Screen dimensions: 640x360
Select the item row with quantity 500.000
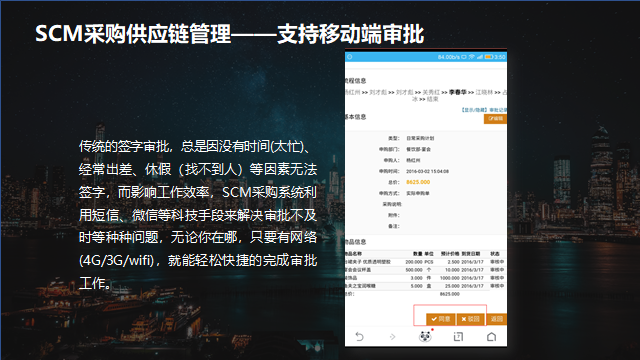(425, 270)
